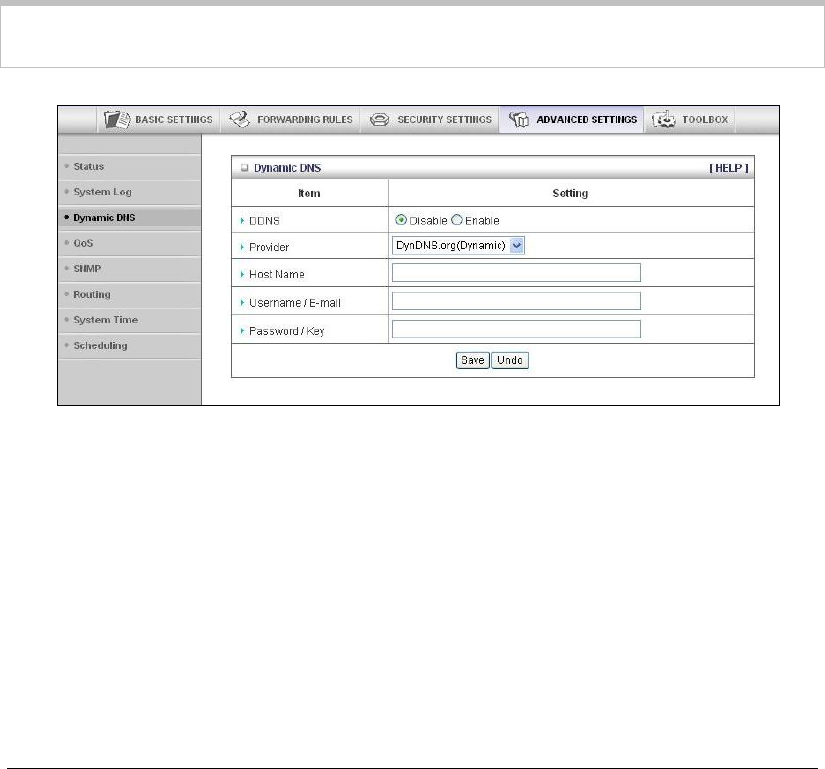Open the Basic Settings tab
The height and width of the screenshot is (769, 825).
[x=158, y=120]
